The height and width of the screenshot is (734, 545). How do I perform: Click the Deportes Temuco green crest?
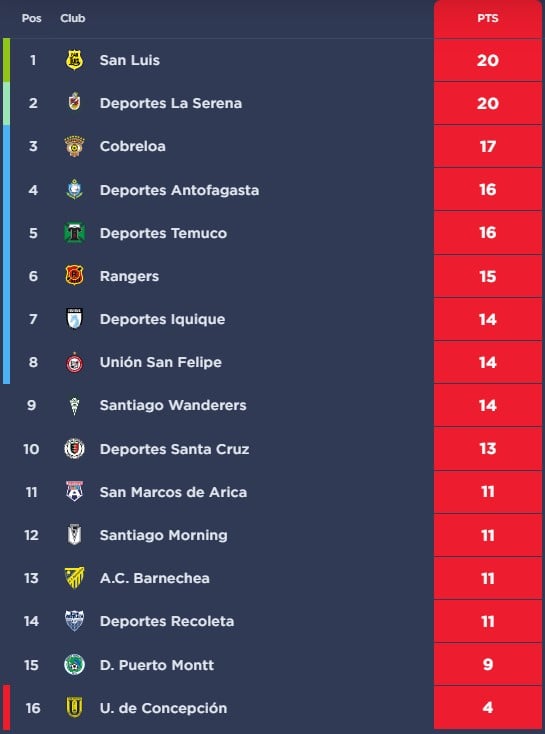pos(74,233)
